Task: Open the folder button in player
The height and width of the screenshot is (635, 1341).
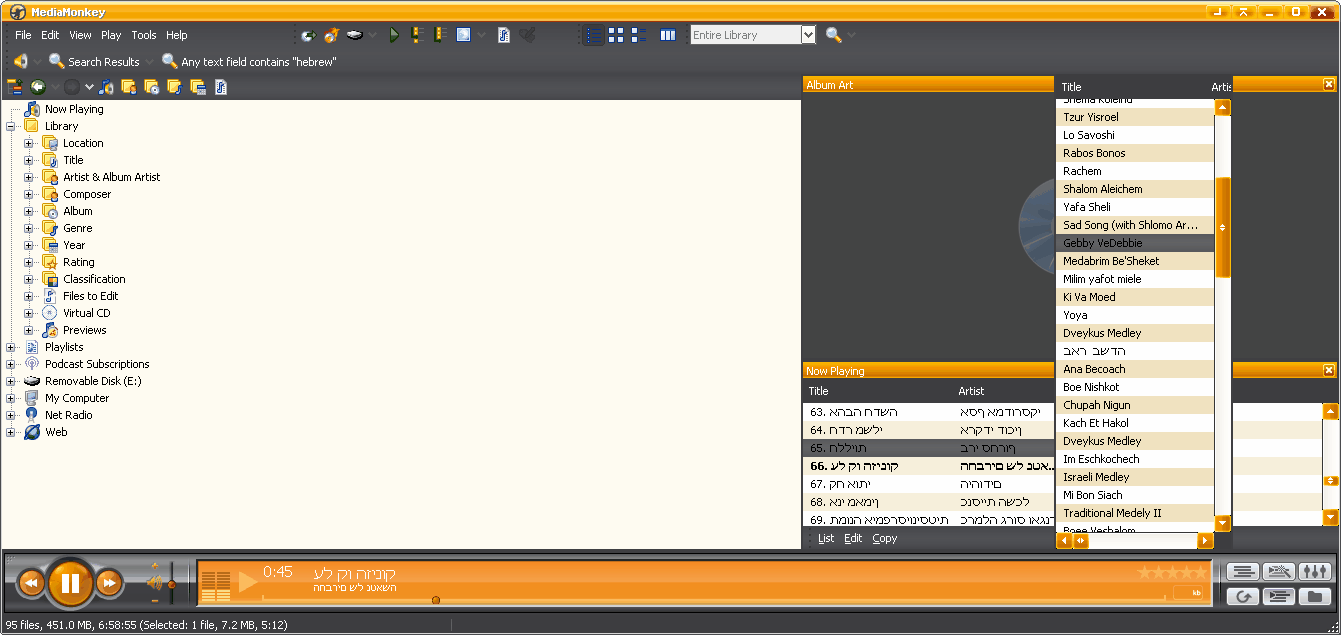Action: pyautogui.click(x=1313, y=597)
